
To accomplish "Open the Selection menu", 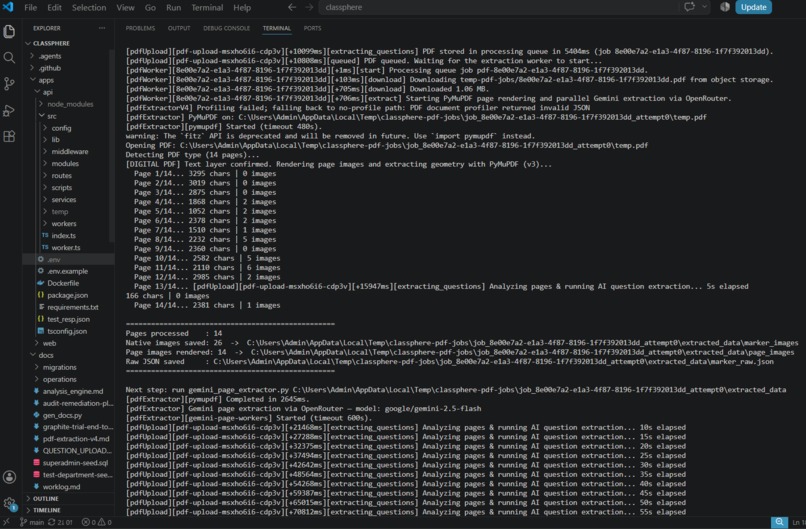I will (89, 7).
